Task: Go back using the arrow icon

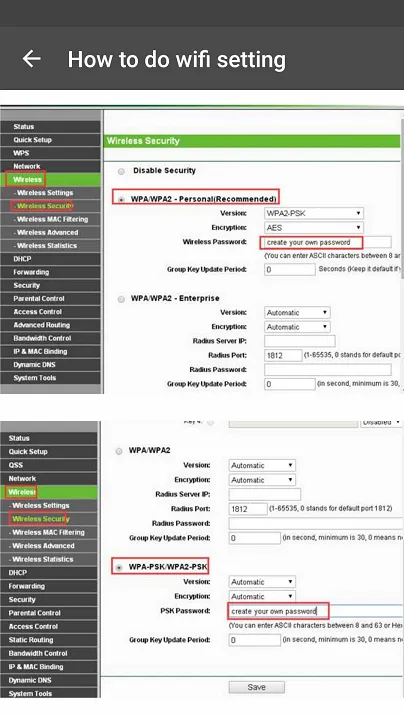Action: click(x=32, y=59)
